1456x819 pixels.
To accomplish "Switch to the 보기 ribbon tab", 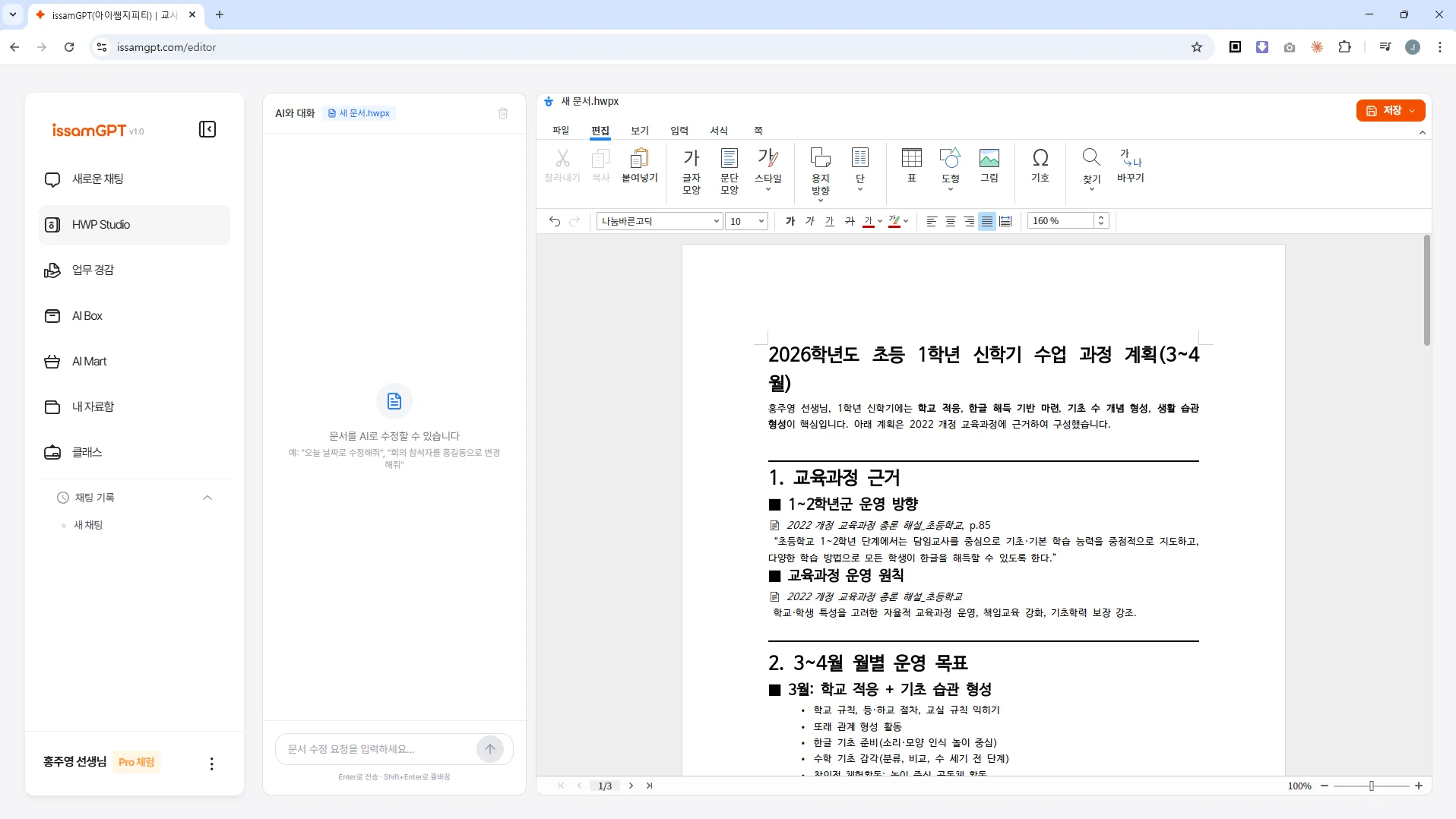I will (x=640, y=130).
